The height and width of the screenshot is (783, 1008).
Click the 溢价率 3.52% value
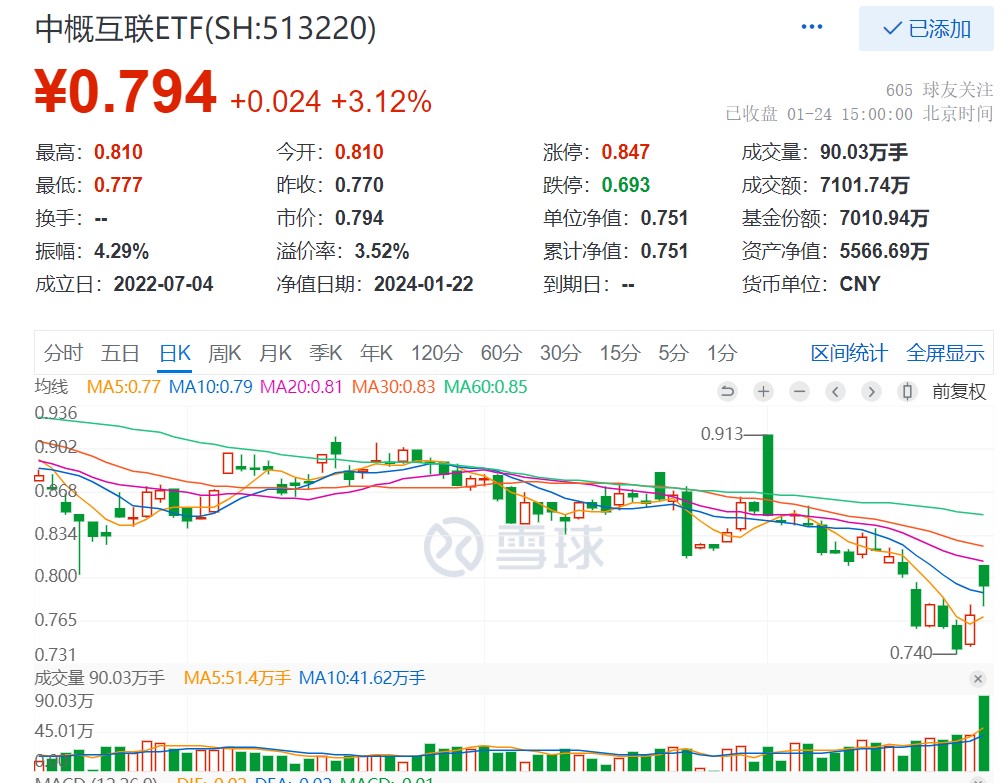[x=382, y=251]
